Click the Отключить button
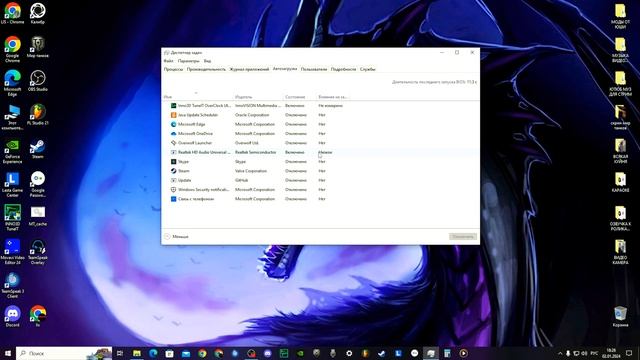This screenshot has width=640, height=360. point(463,237)
